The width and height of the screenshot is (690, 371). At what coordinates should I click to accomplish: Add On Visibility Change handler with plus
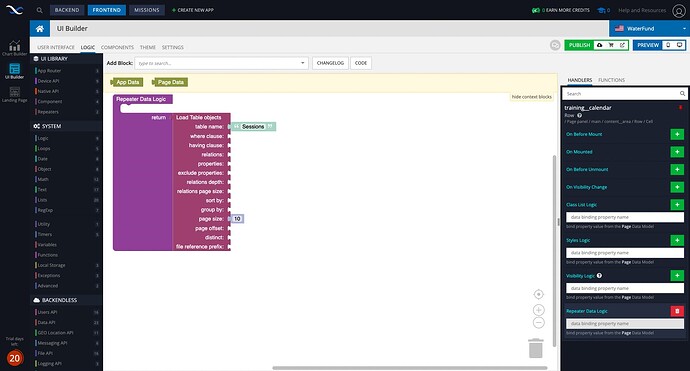pyautogui.click(x=677, y=187)
